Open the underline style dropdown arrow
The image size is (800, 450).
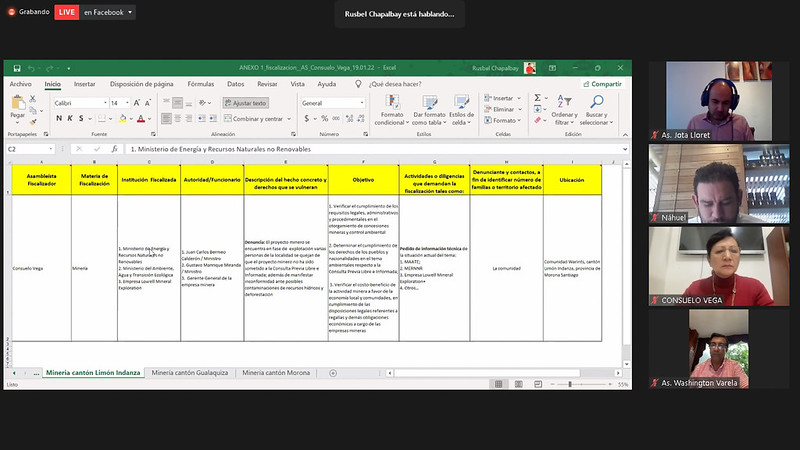click(x=90, y=119)
